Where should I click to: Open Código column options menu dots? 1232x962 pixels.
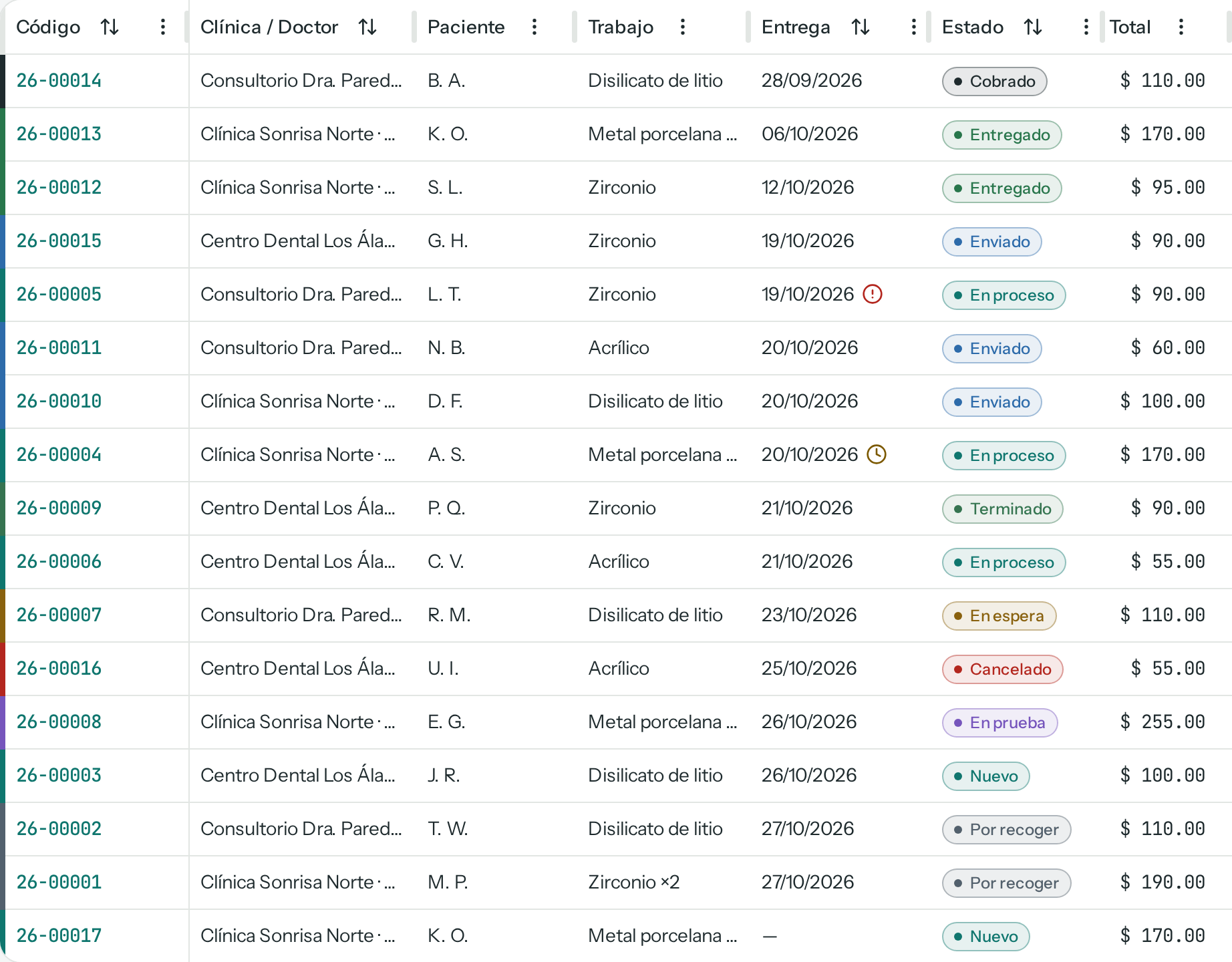(163, 27)
